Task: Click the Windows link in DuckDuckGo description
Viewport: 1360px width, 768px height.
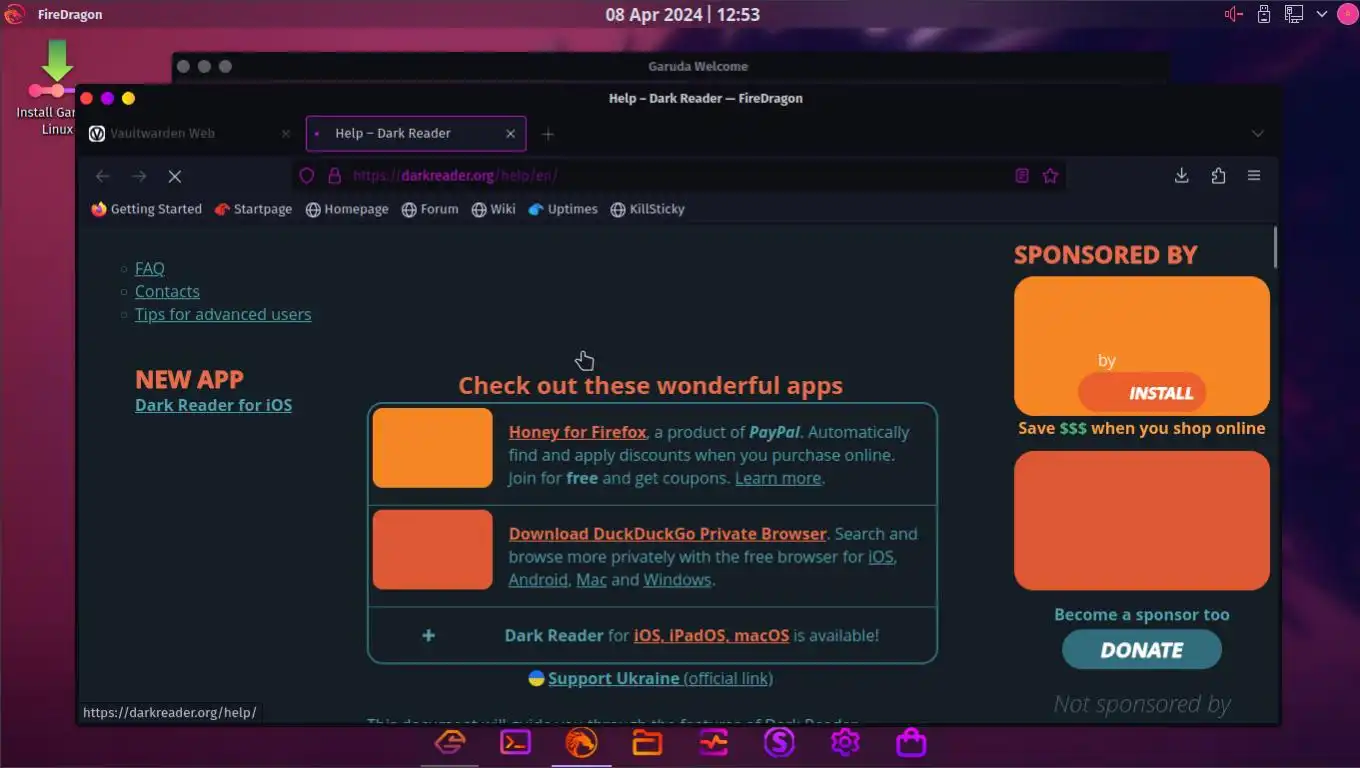Action: coord(677,580)
